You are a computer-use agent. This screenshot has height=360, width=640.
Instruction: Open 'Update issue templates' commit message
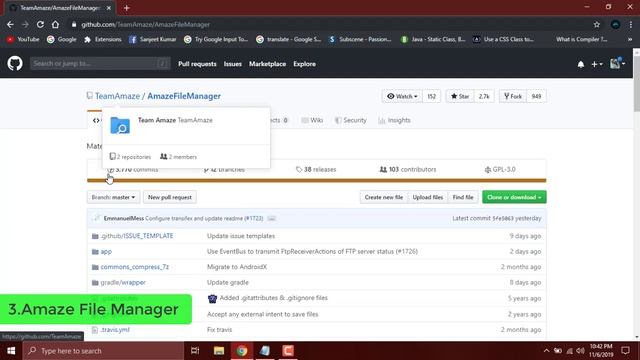coord(241,236)
